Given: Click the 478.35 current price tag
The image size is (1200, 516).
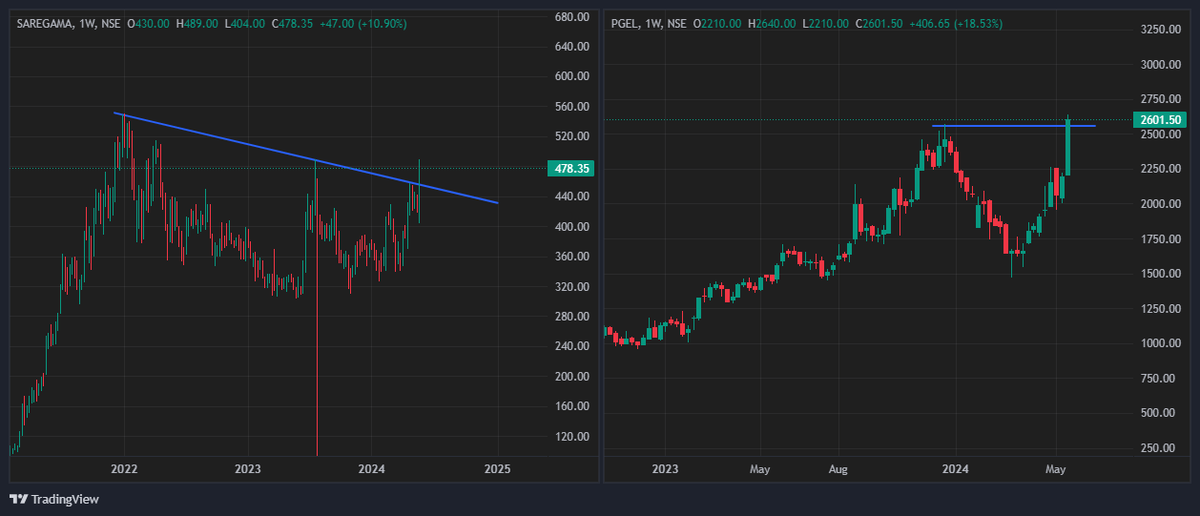Looking at the screenshot, I should tap(571, 169).
